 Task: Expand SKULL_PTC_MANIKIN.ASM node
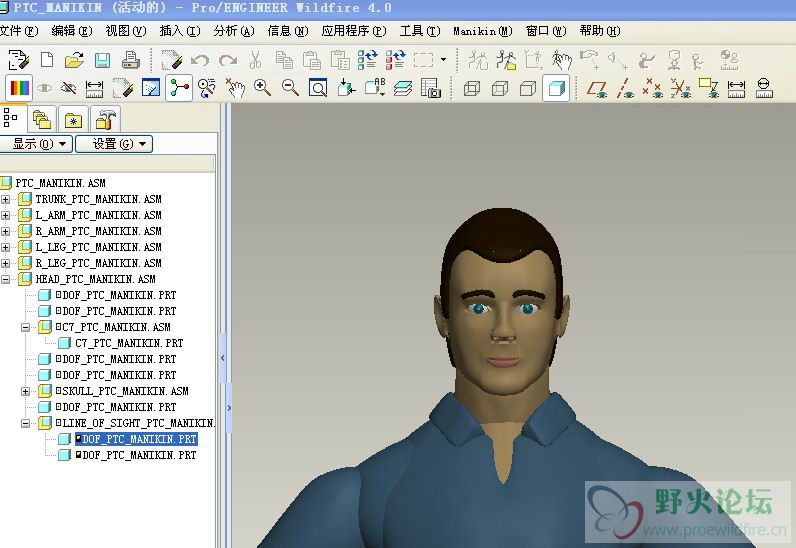click(x=25, y=392)
